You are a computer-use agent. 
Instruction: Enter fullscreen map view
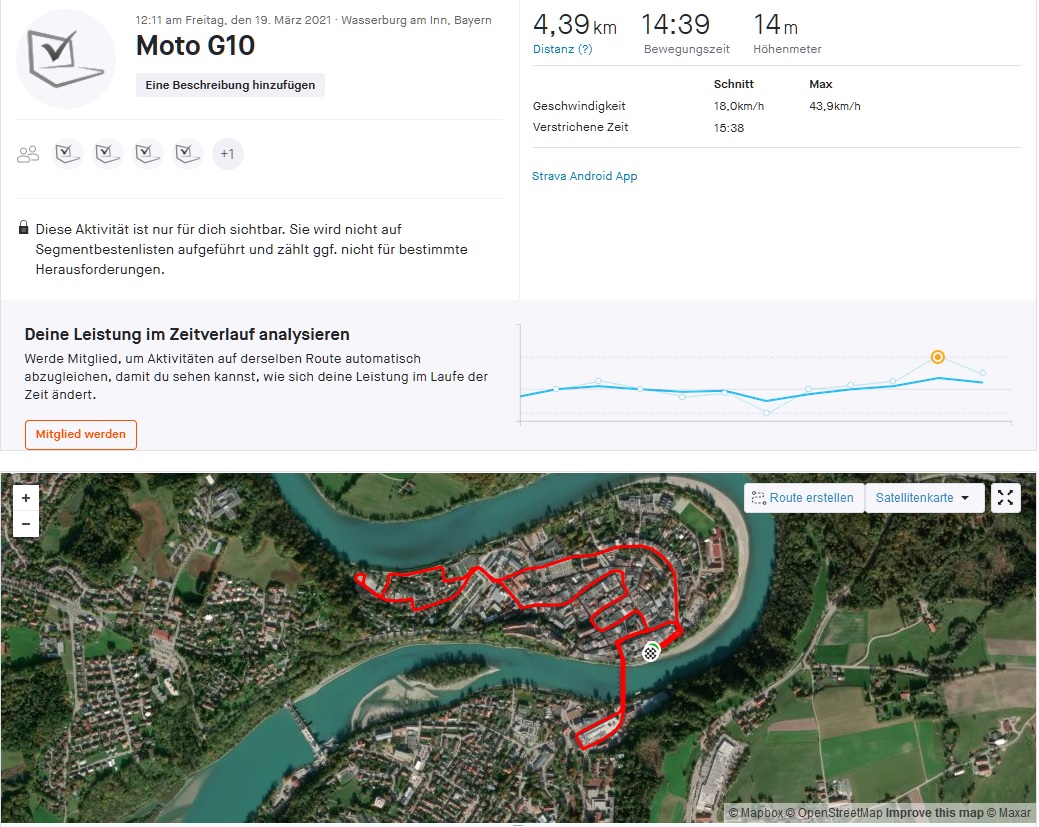click(1005, 498)
